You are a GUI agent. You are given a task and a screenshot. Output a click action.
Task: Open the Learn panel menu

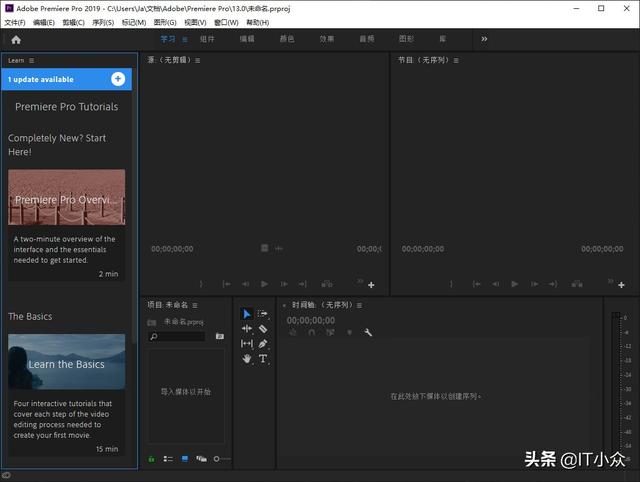[x=31, y=60]
